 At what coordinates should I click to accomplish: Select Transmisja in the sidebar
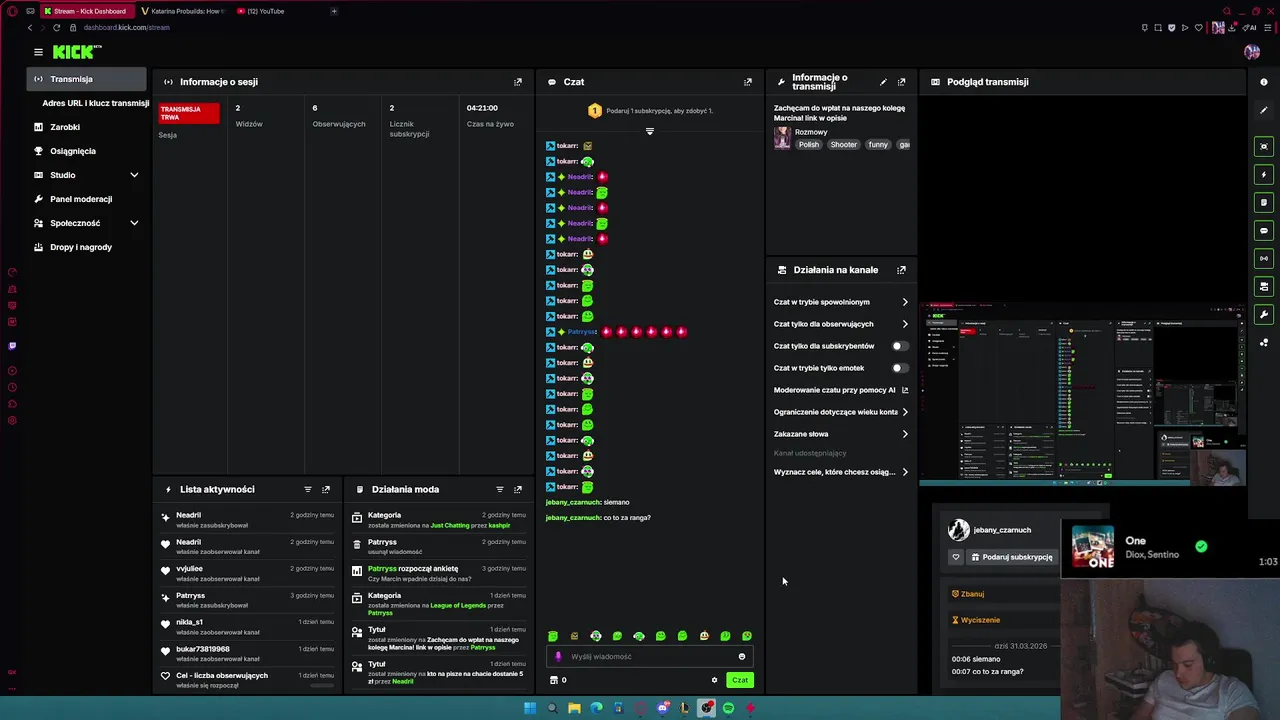86,79
